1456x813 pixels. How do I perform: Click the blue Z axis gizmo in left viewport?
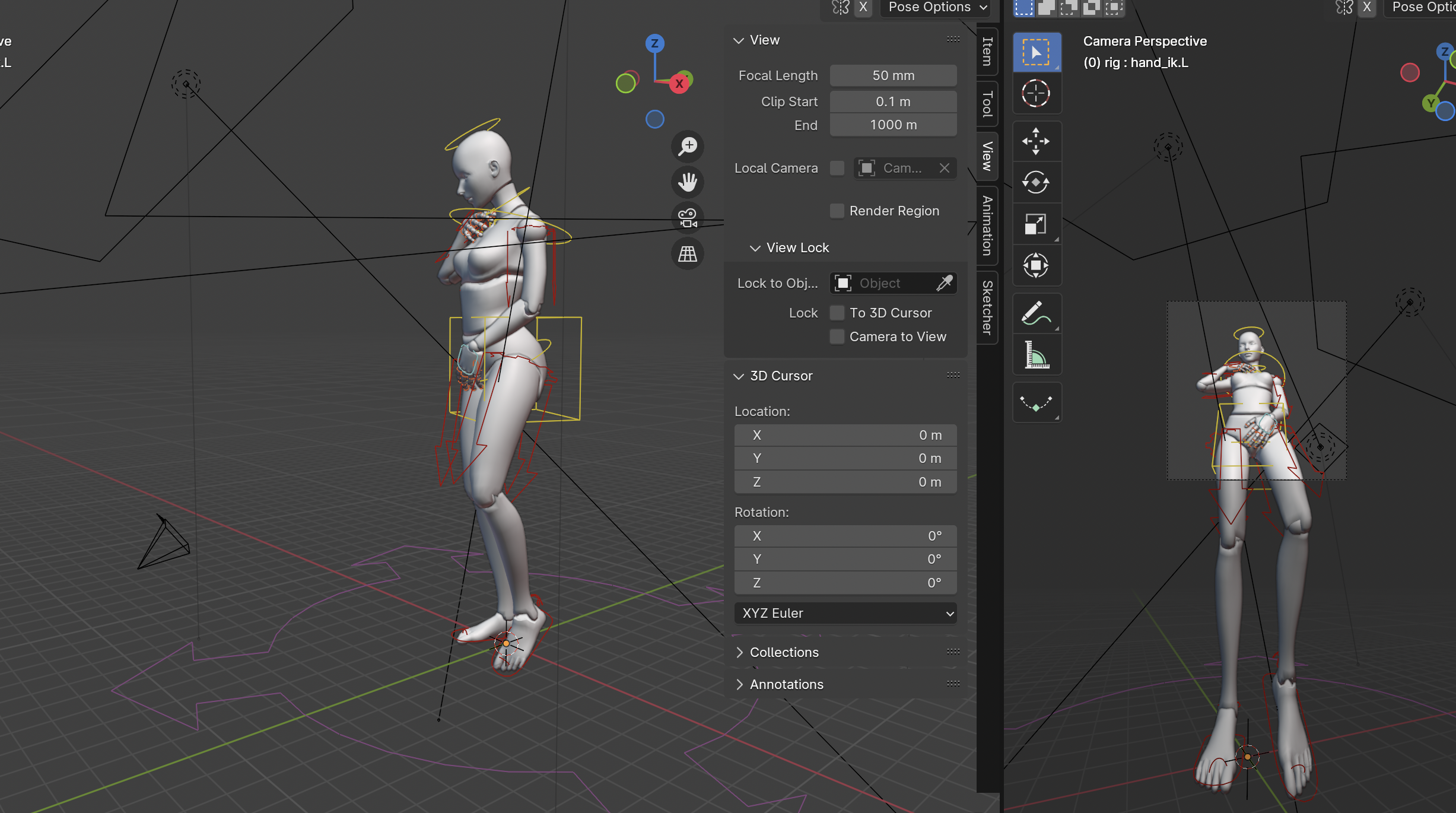(x=654, y=43)
